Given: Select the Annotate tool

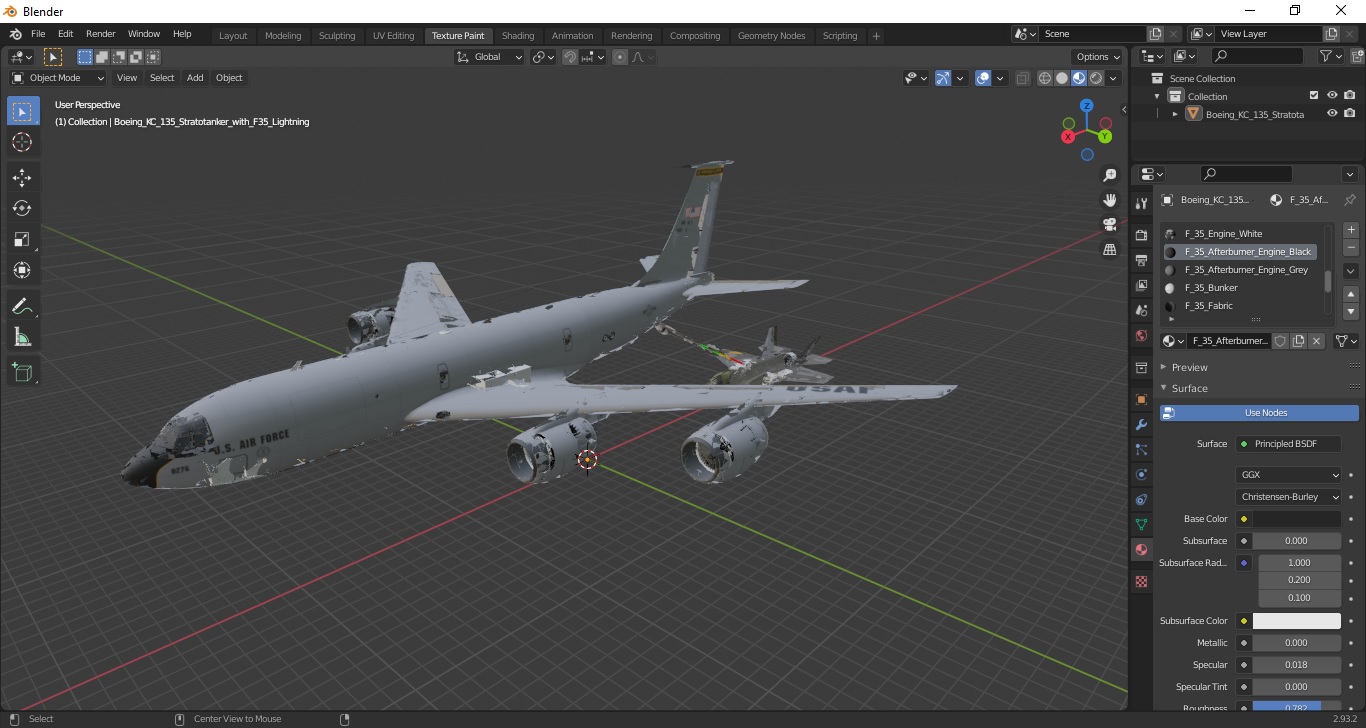Looking at the screenshot, I should coord(23,305).
